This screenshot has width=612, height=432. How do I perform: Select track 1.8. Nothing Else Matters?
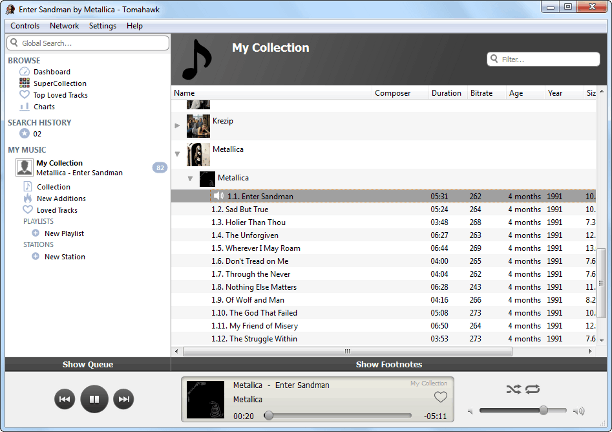(x=383, y=287)
